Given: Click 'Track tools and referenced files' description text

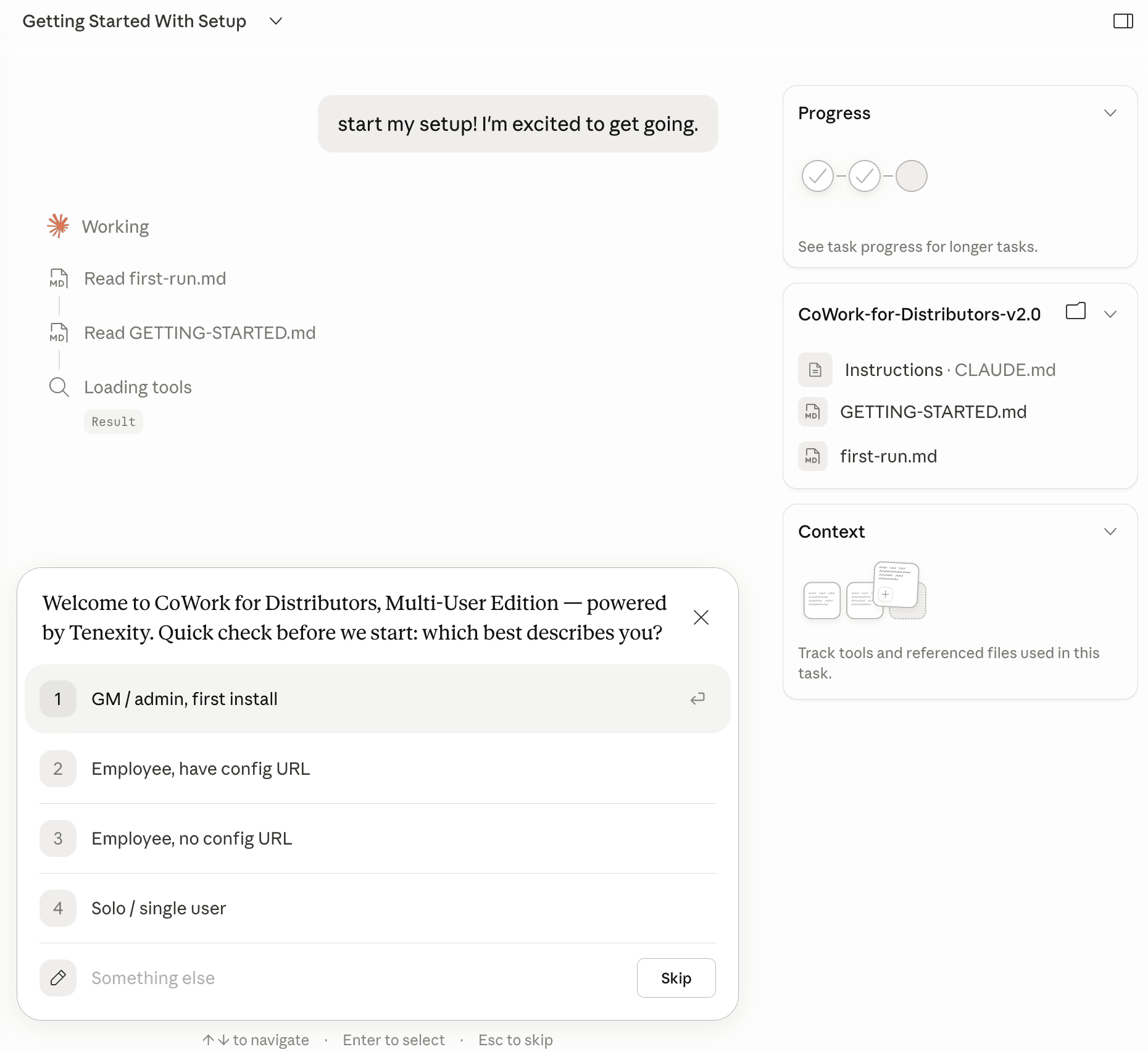Looking at the screenshot, I should coord(949,662).
